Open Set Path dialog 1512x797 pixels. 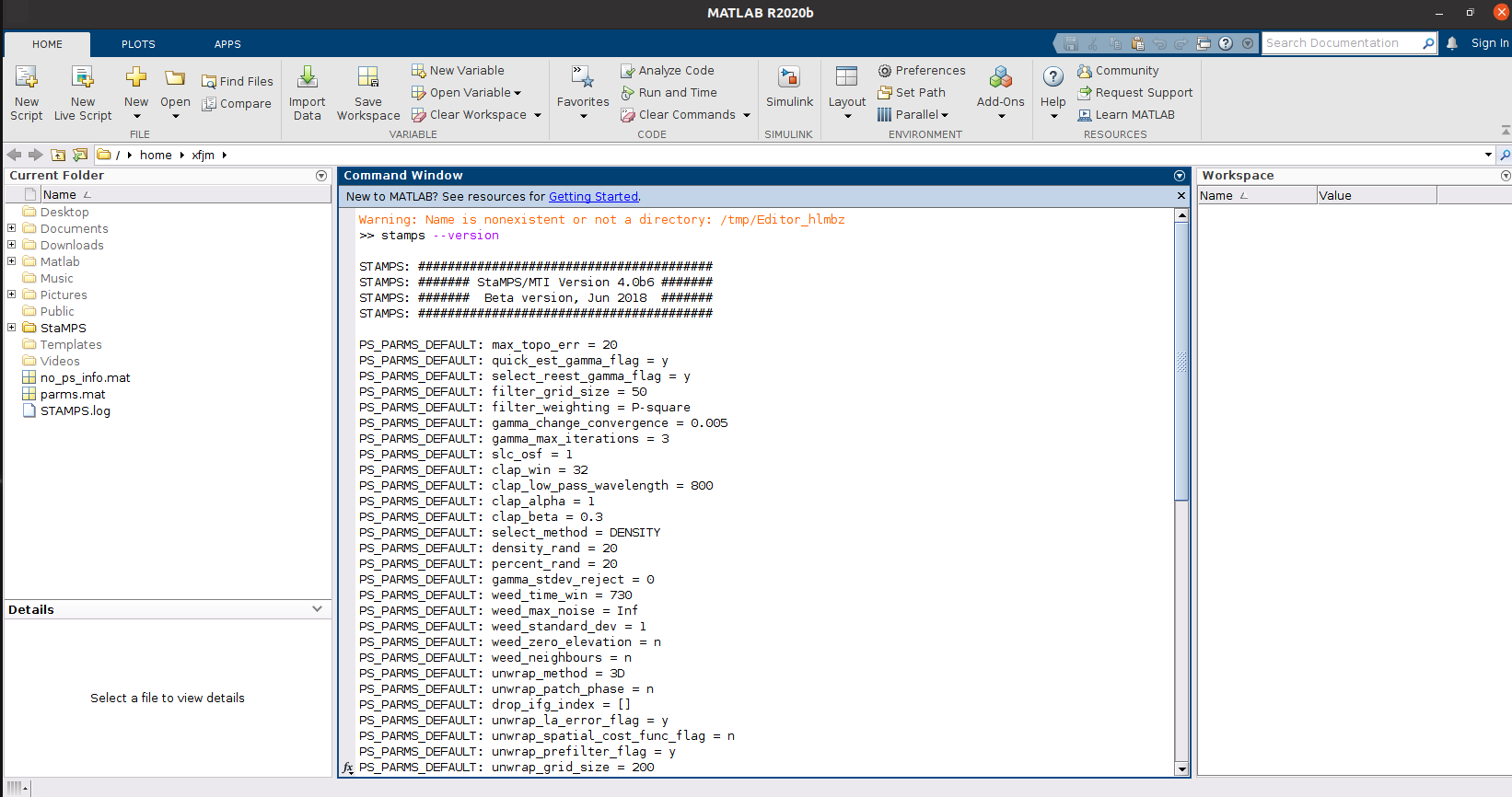[x=912, y=92]
